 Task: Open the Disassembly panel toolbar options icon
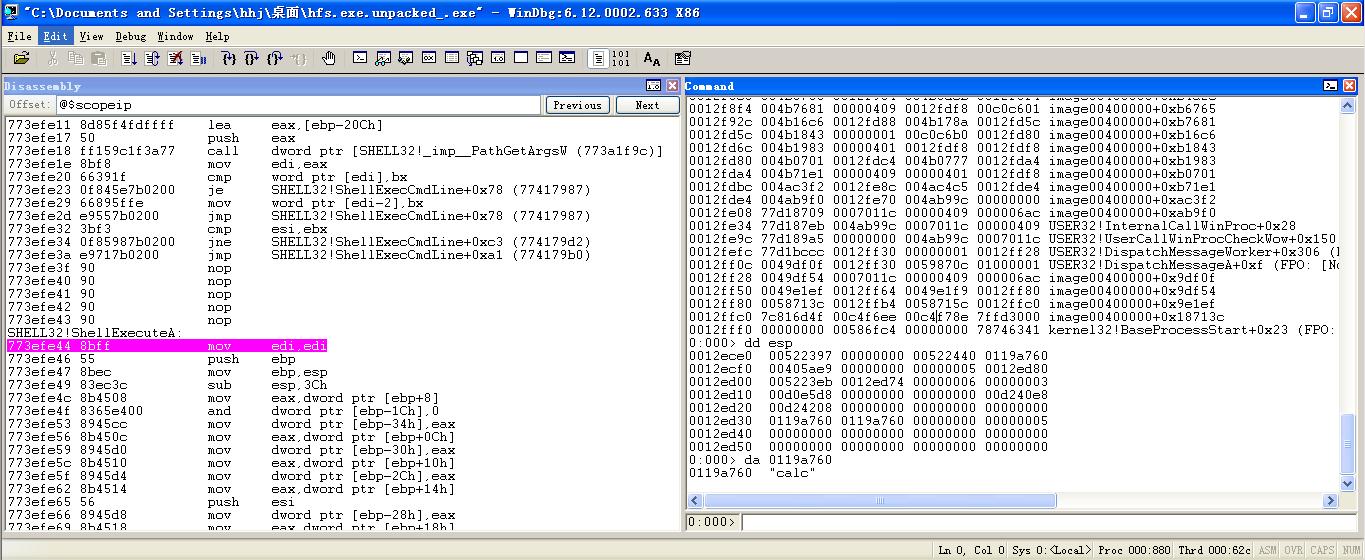(x=653, y=86)
